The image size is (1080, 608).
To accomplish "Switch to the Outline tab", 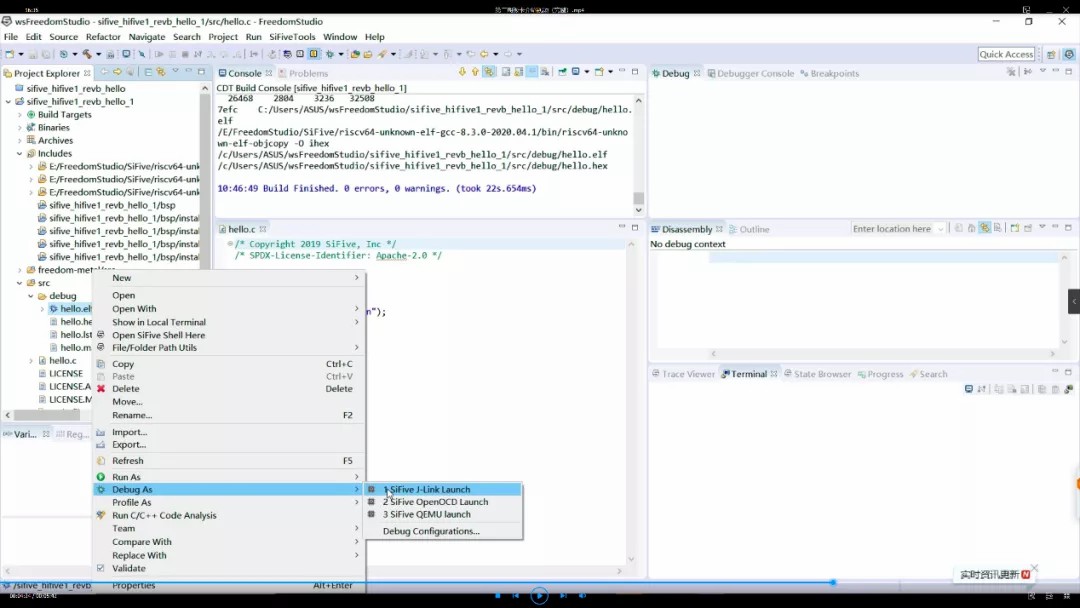I will [x=749, y=229].
